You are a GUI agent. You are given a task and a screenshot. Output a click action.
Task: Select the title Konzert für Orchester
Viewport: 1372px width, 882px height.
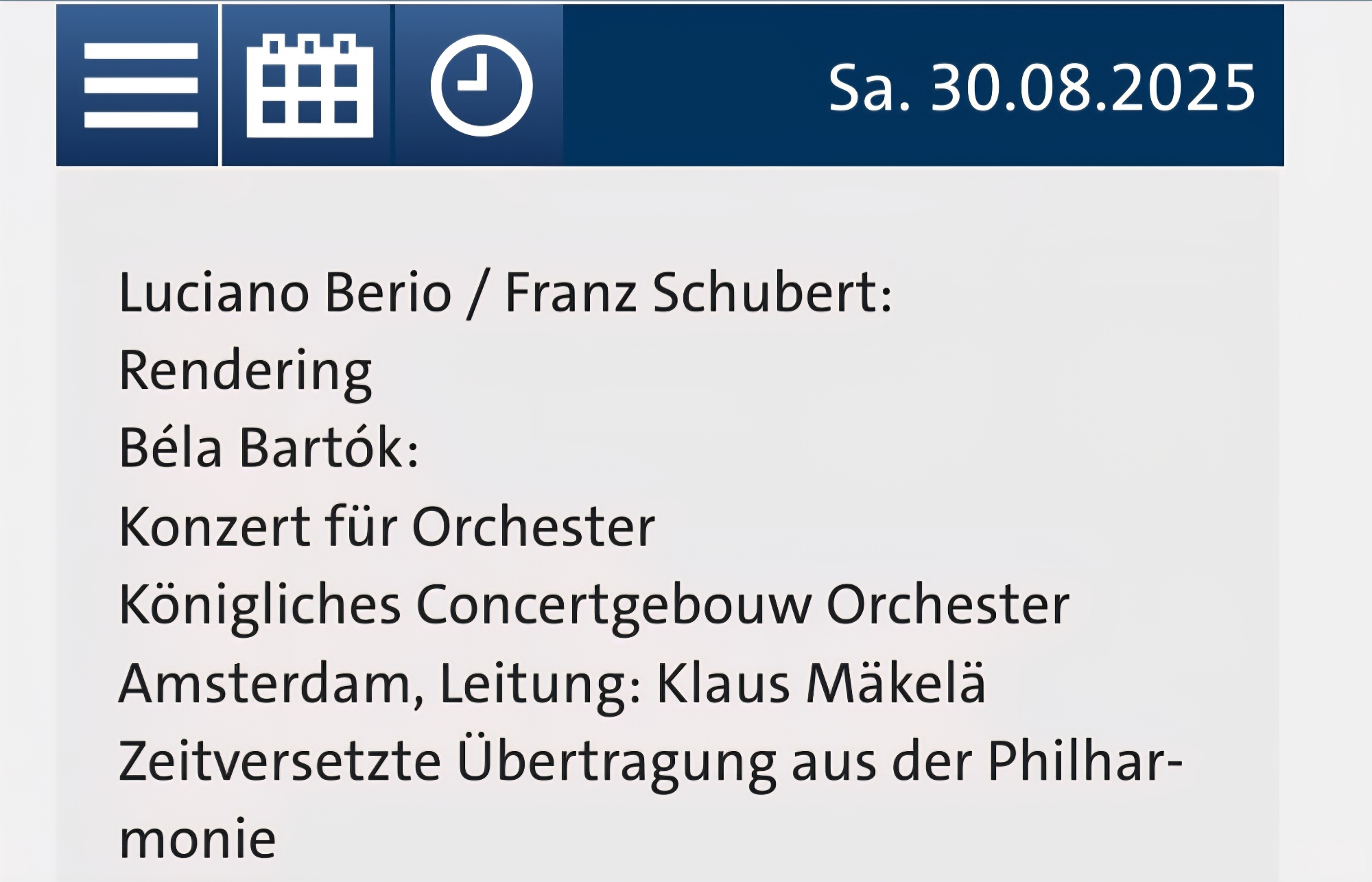tap(387, 527)
